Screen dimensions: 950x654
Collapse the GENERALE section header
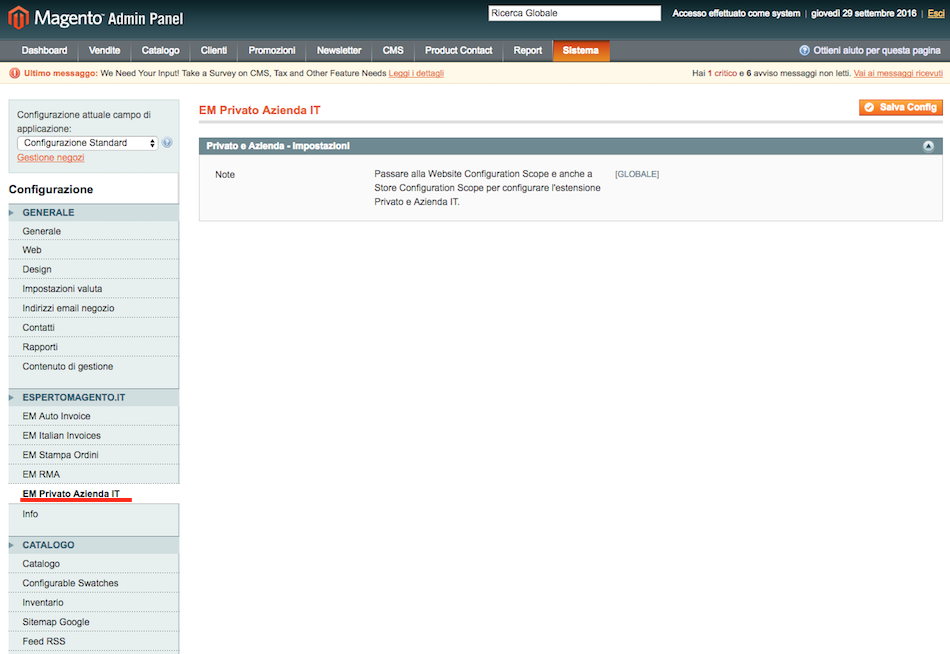tap(93, 213)
